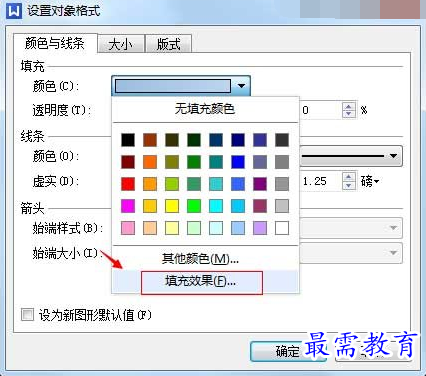Image resolution: width=426 pixels, height=376 pixels.
Task: Open the fill color dropdown arrow
Action: [x=241, y=86]
